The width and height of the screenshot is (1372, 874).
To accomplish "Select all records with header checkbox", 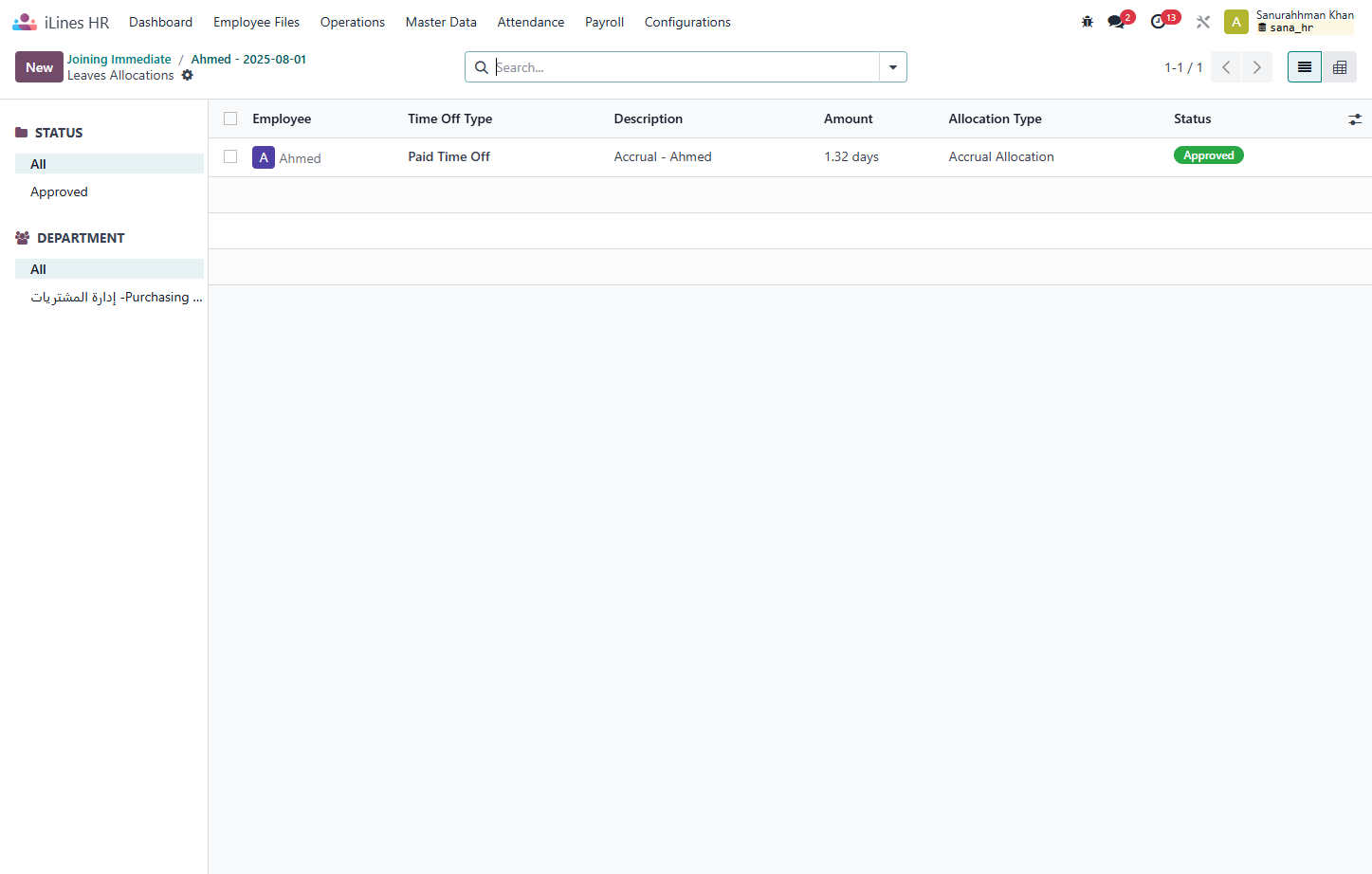I will coord(230,118).
